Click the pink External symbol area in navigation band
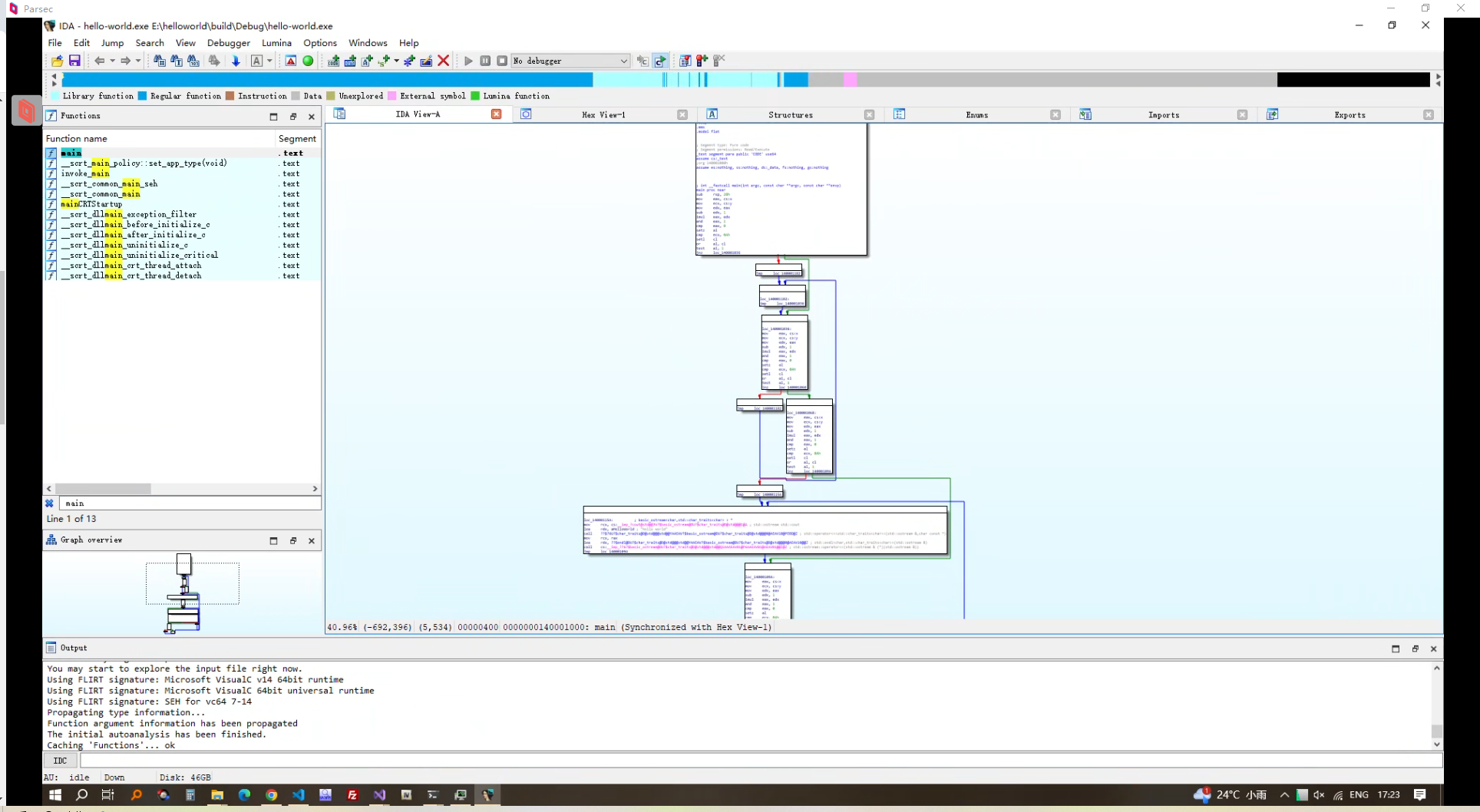This screenshot has height=812, width=1480. click(x=850, y=80)
